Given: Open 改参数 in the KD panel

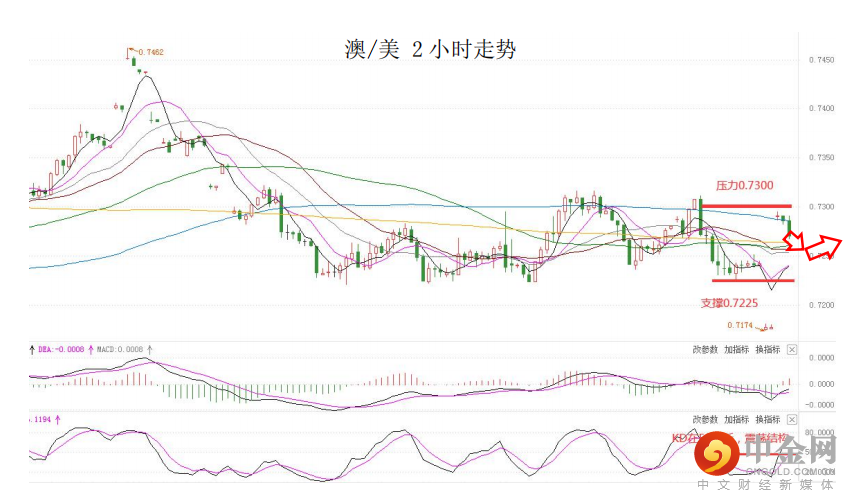Looking at the screenshot, I should [705, 420].
